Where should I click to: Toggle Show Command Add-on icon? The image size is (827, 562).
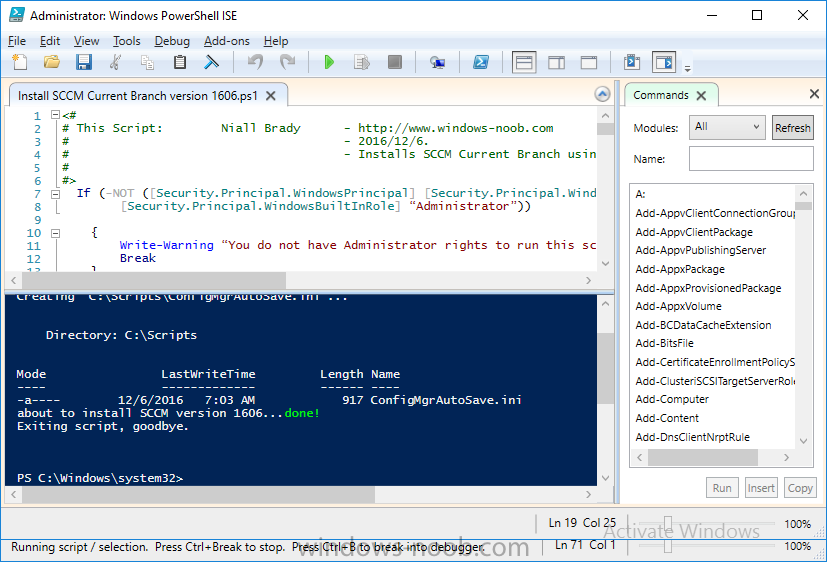click(x=664, y=62)
